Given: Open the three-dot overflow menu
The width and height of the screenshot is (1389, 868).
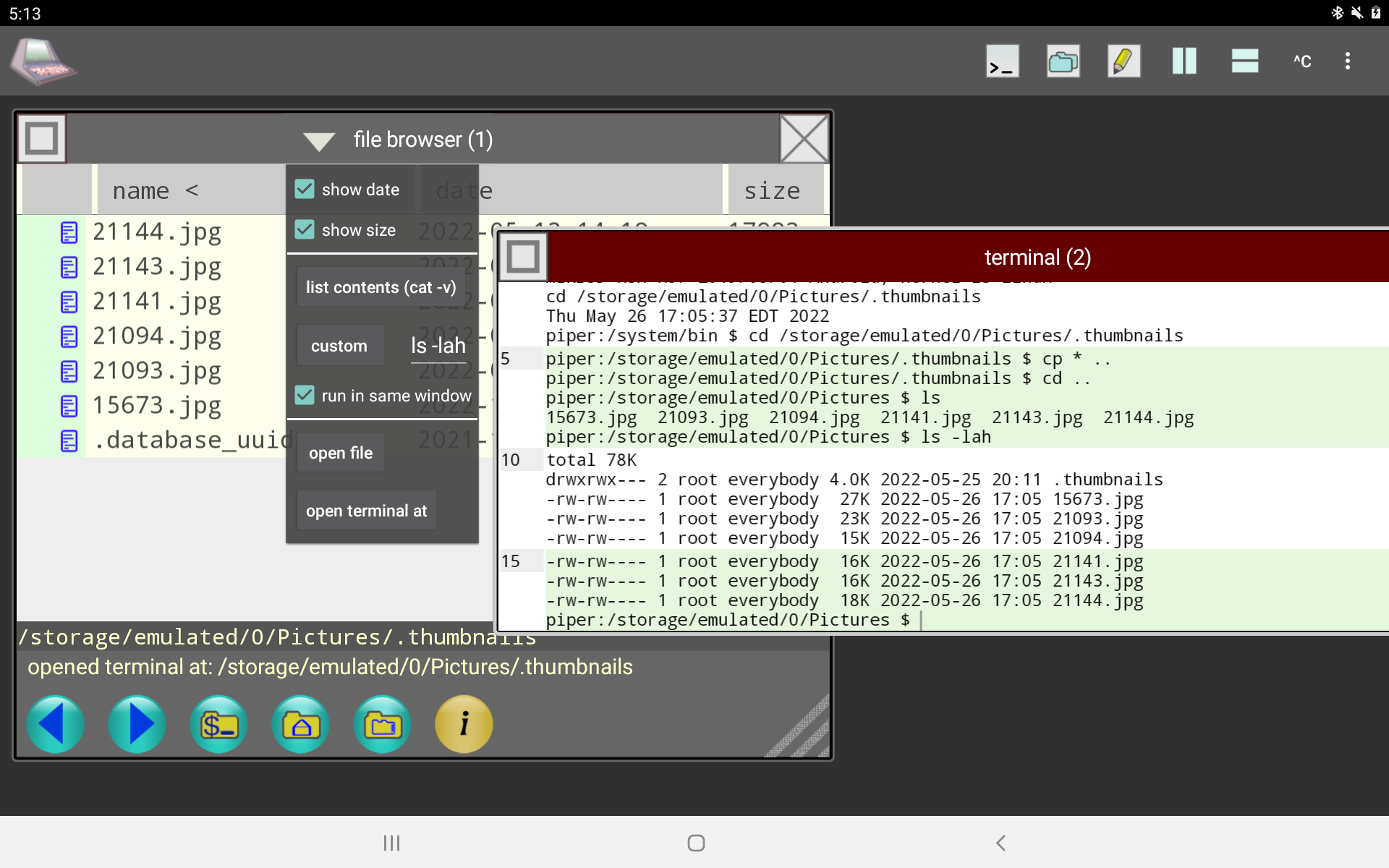Looking at the screenshot, I should [1348, 61].
